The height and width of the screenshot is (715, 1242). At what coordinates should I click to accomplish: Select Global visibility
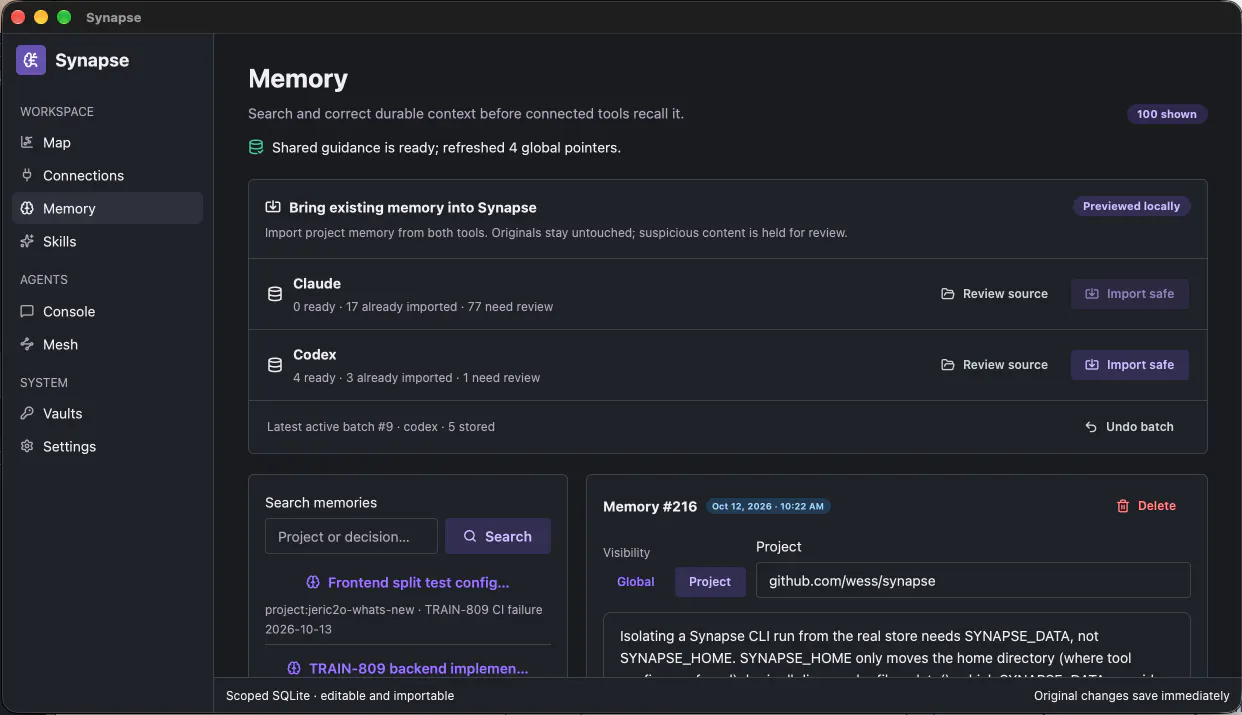click(x=636, y=582)
